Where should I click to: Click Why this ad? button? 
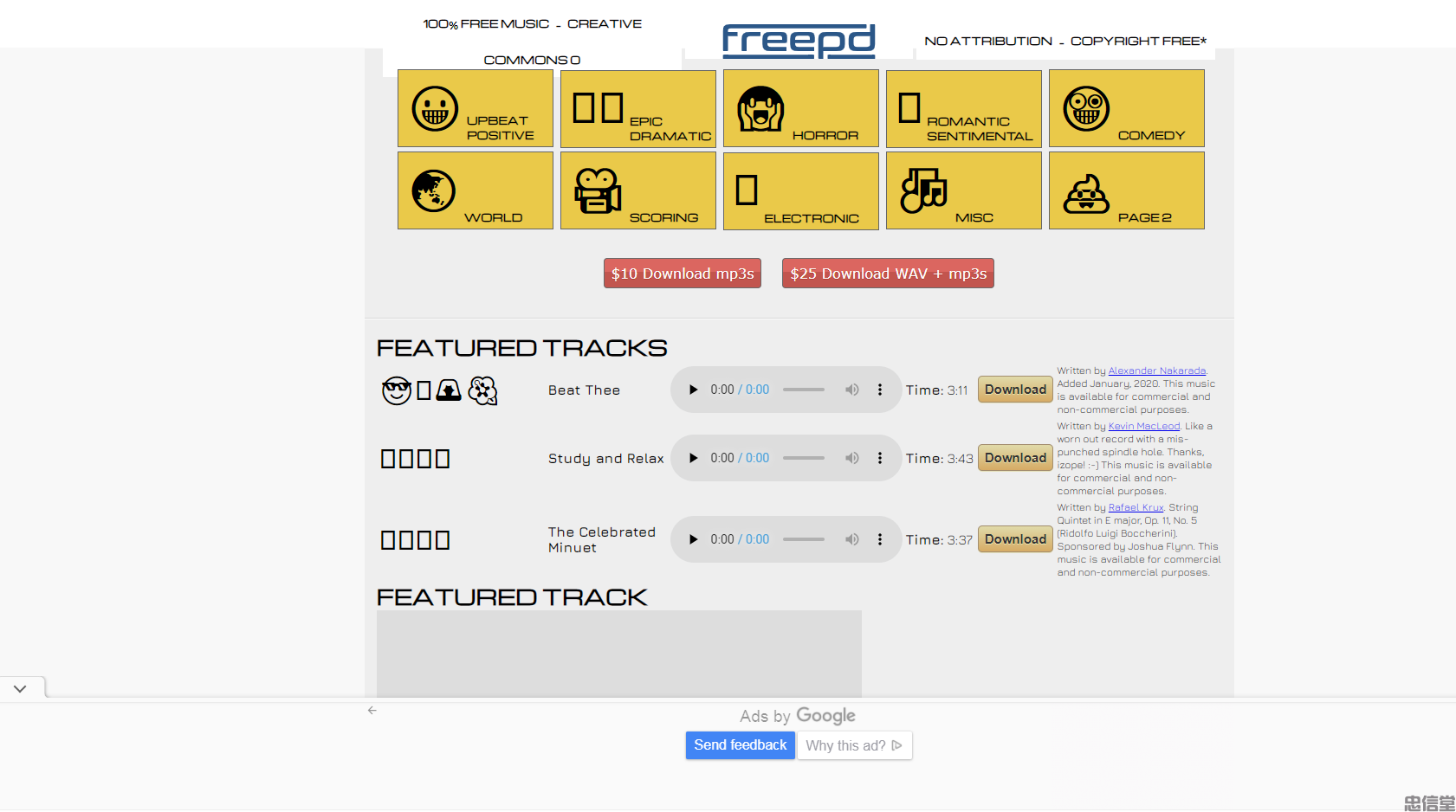coord(854,745)
